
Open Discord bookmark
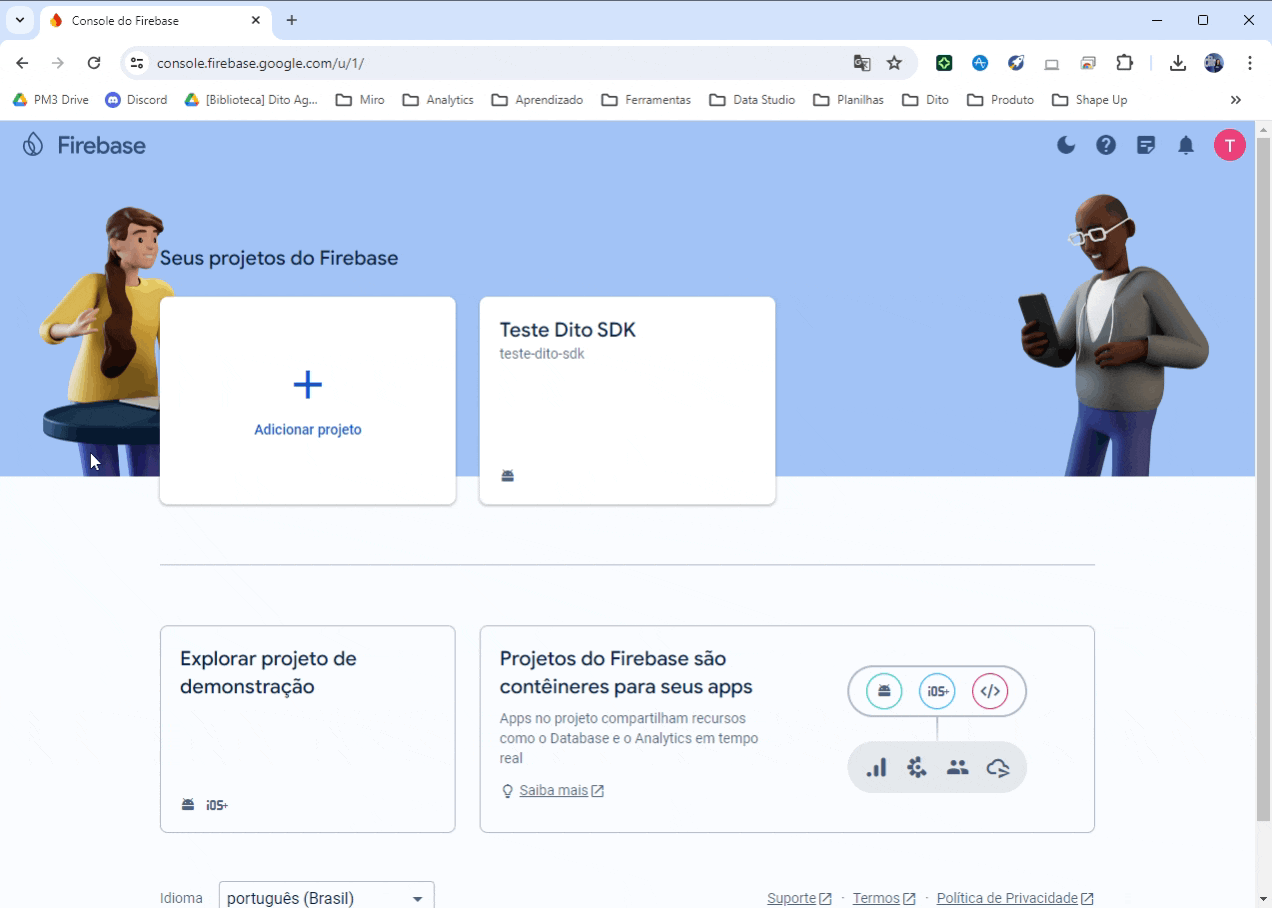(136, 100)
